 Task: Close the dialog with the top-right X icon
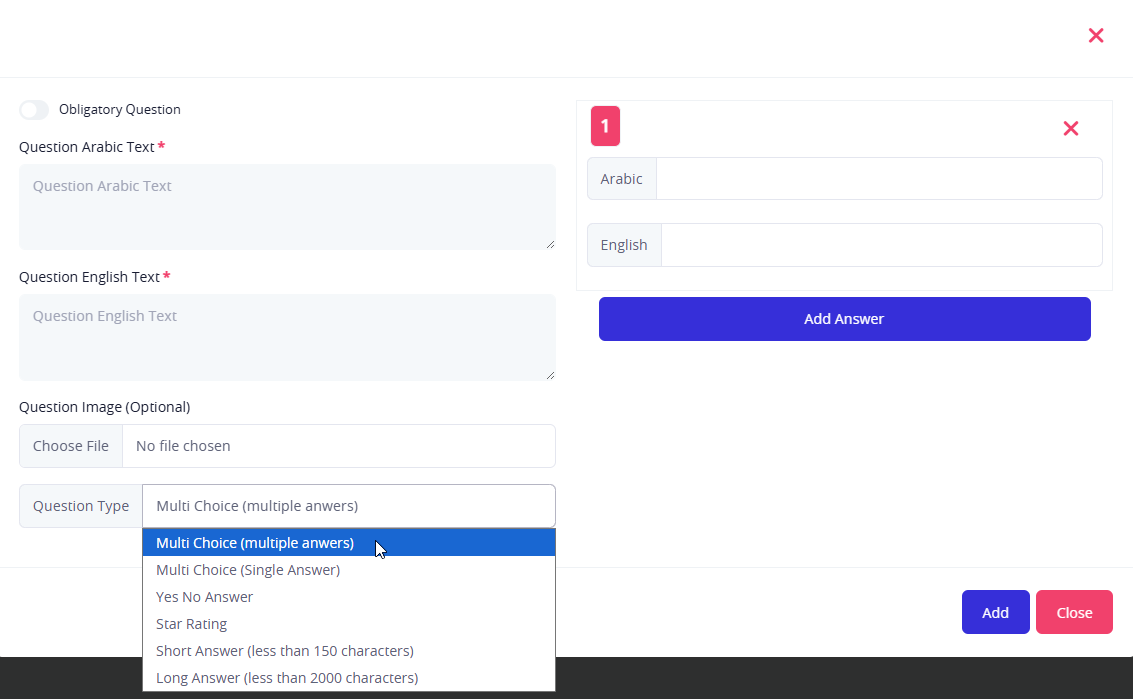(x=1096, y=36)
